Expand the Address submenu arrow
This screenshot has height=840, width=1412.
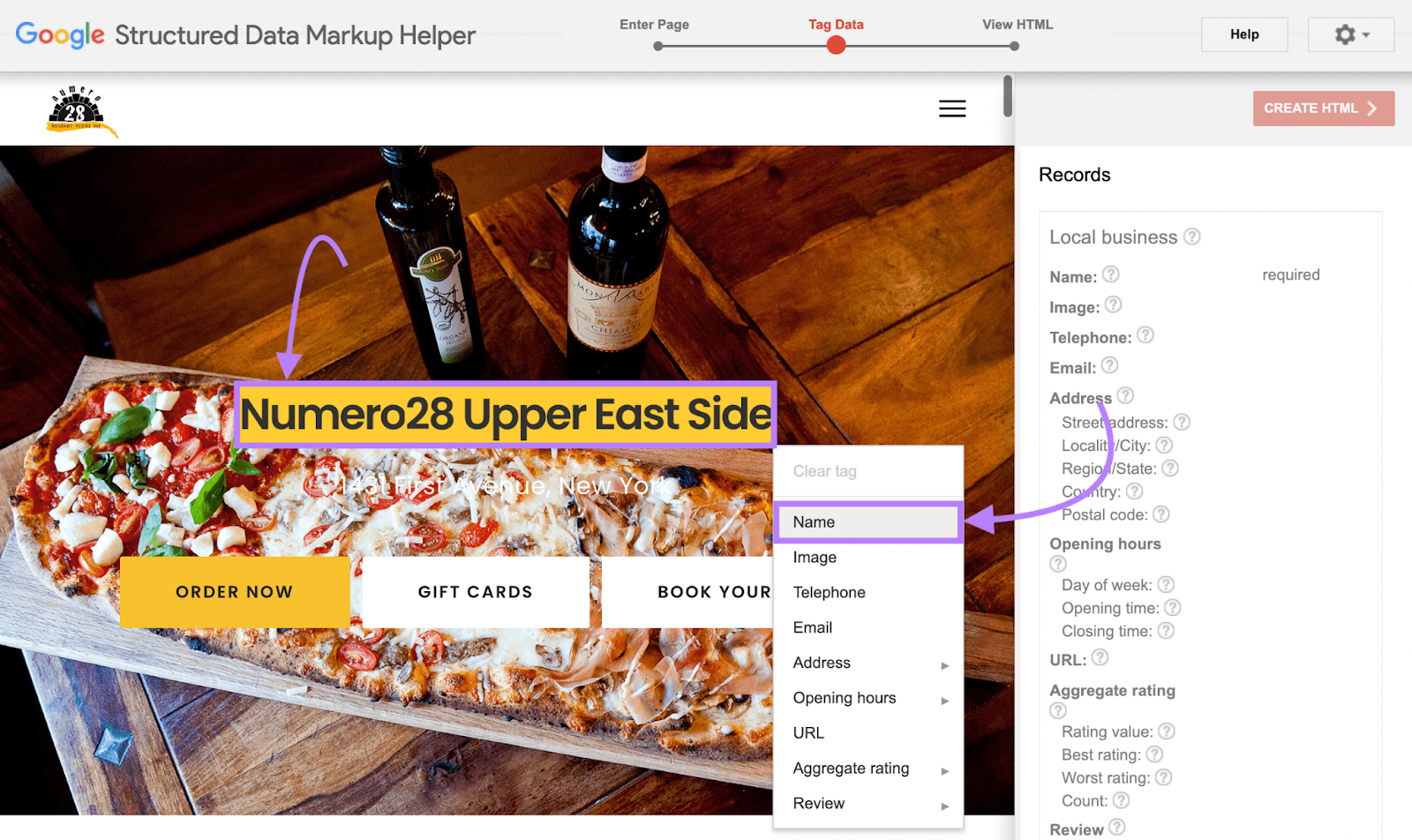(x=944, y=665)
